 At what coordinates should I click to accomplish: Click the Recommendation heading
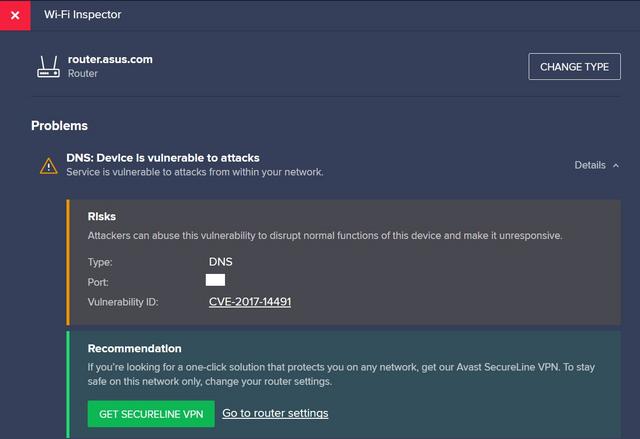pyautogui.click(x=135, y=348)
